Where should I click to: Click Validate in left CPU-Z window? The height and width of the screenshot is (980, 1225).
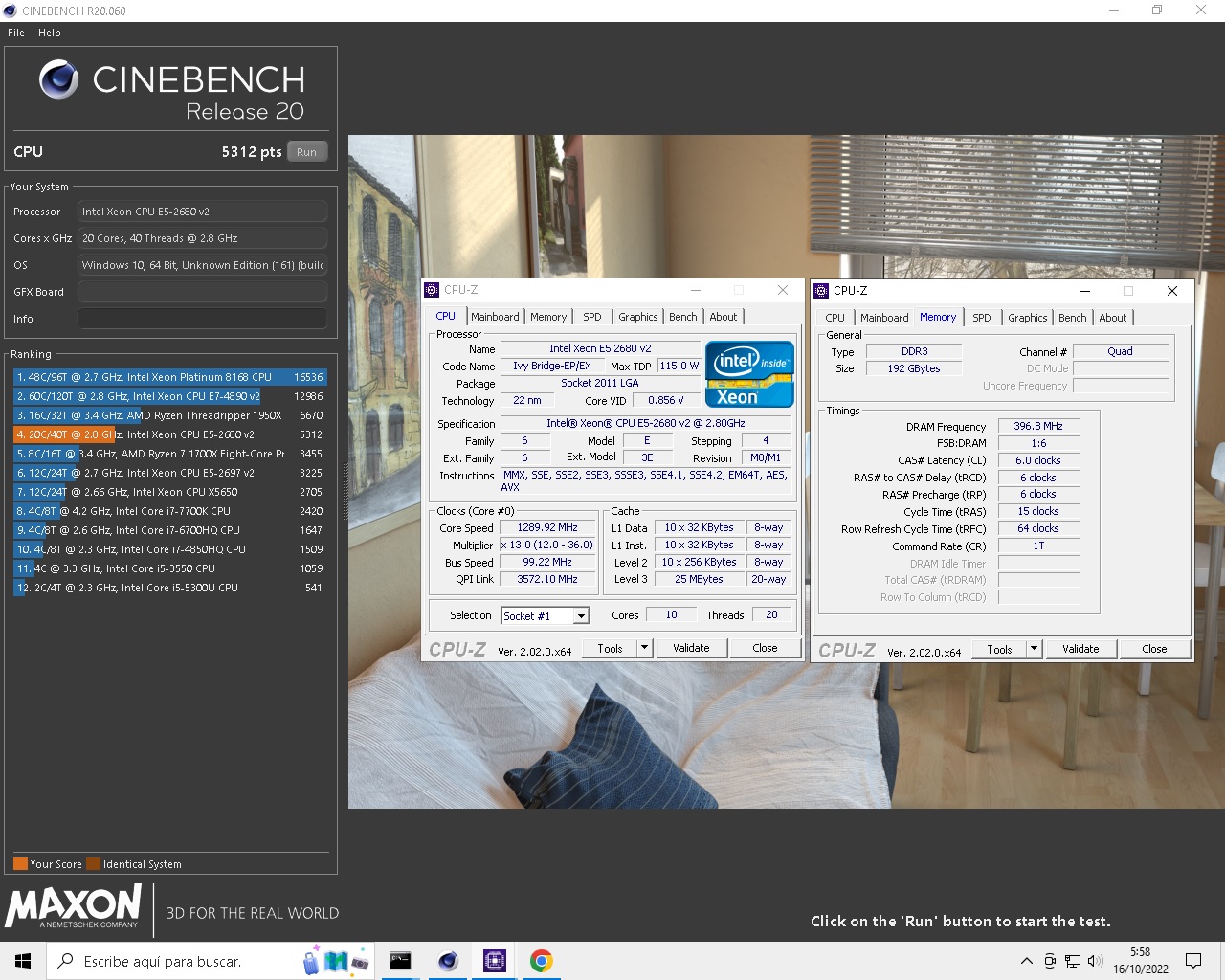pyautogui.click(x=691, y=649)
